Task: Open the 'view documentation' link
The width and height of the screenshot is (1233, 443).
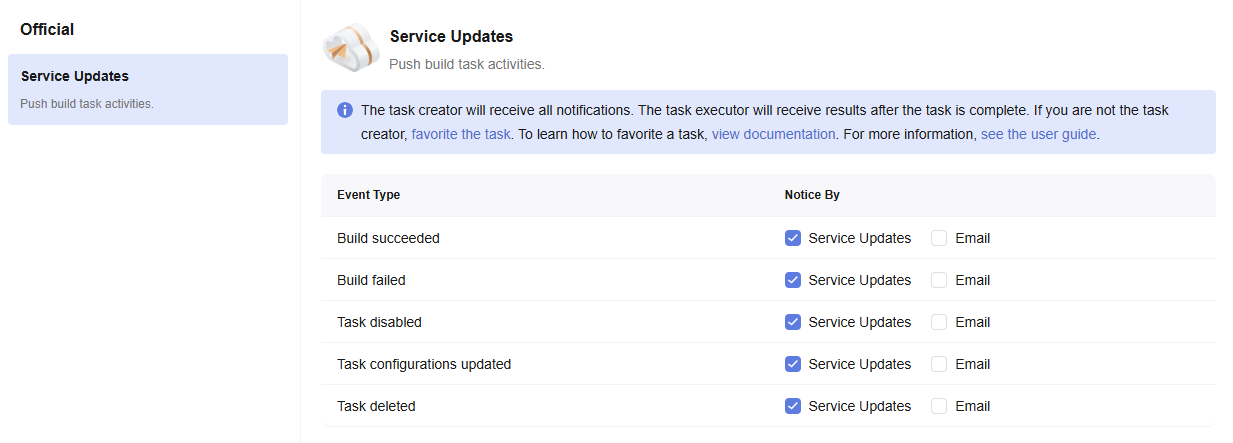Action: click(773, 134)
